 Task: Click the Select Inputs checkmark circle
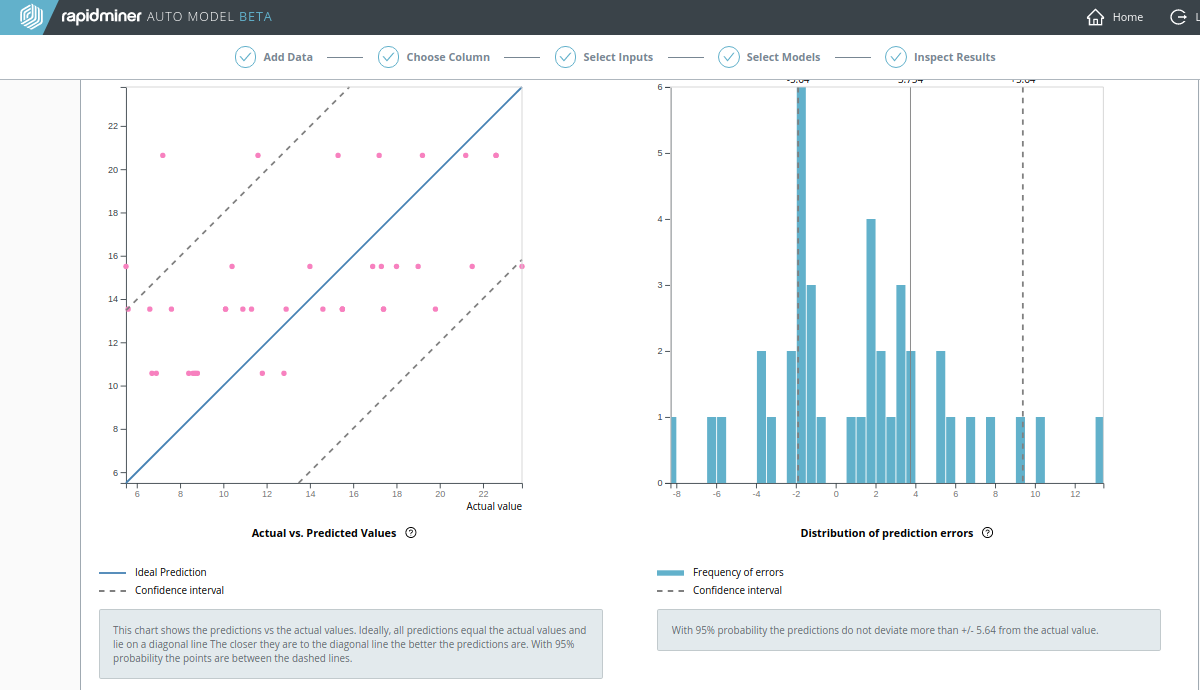click(x=565, y=57)
